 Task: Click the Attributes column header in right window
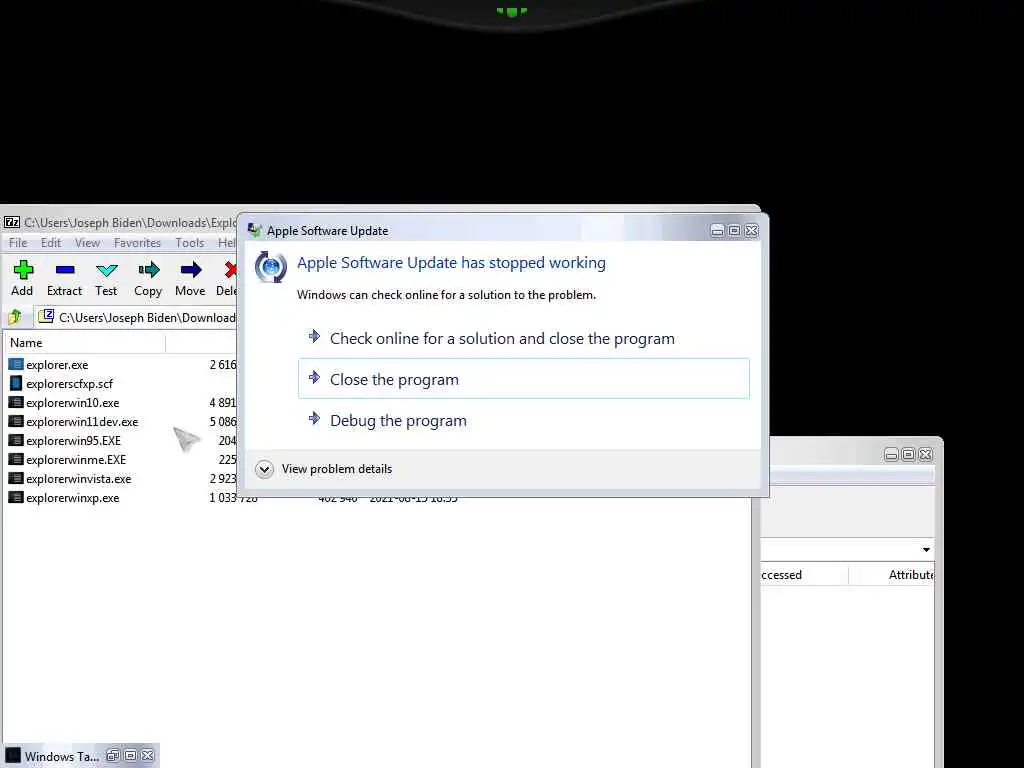click(891, 575)
